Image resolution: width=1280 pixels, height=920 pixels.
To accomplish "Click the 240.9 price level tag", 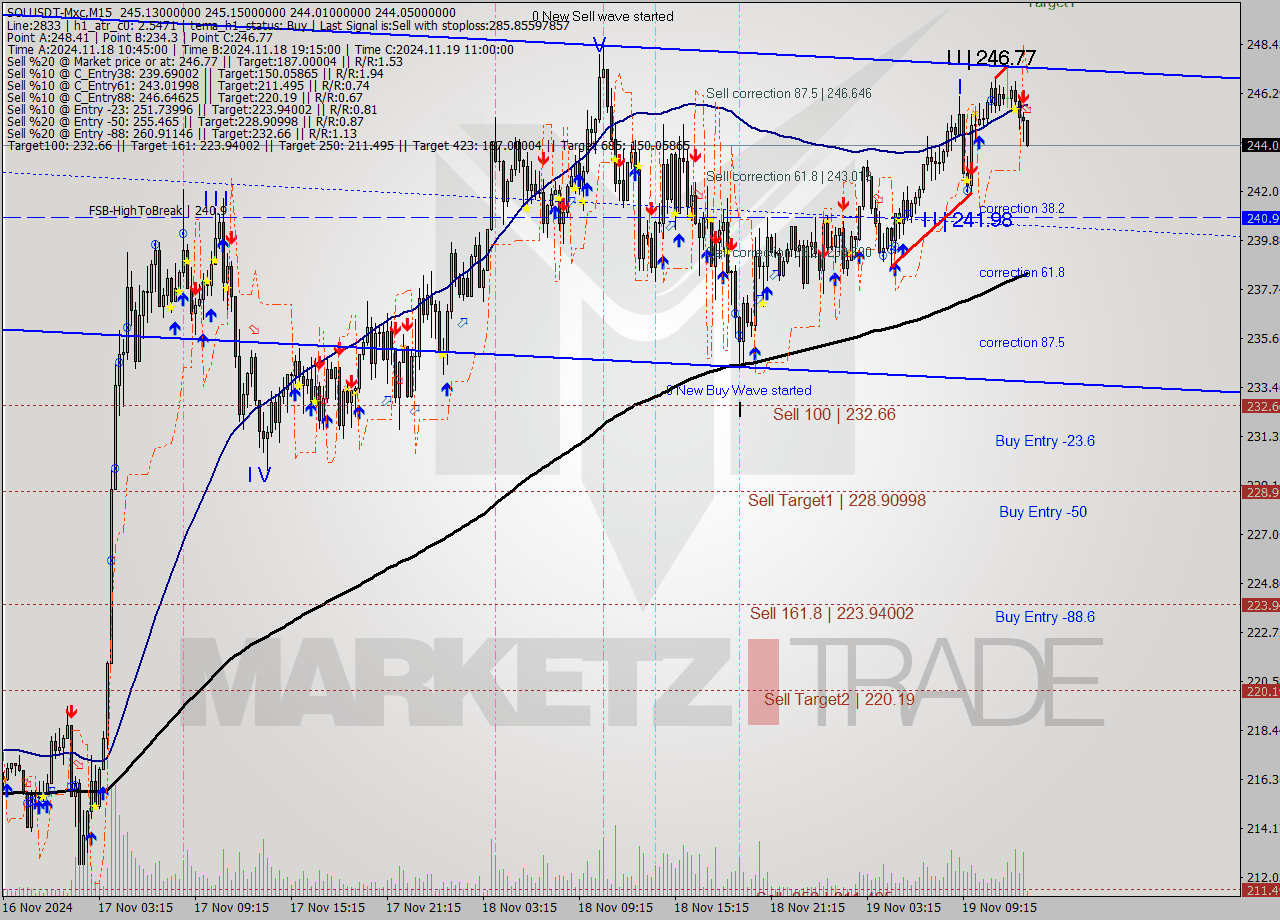I will 1261,217.
